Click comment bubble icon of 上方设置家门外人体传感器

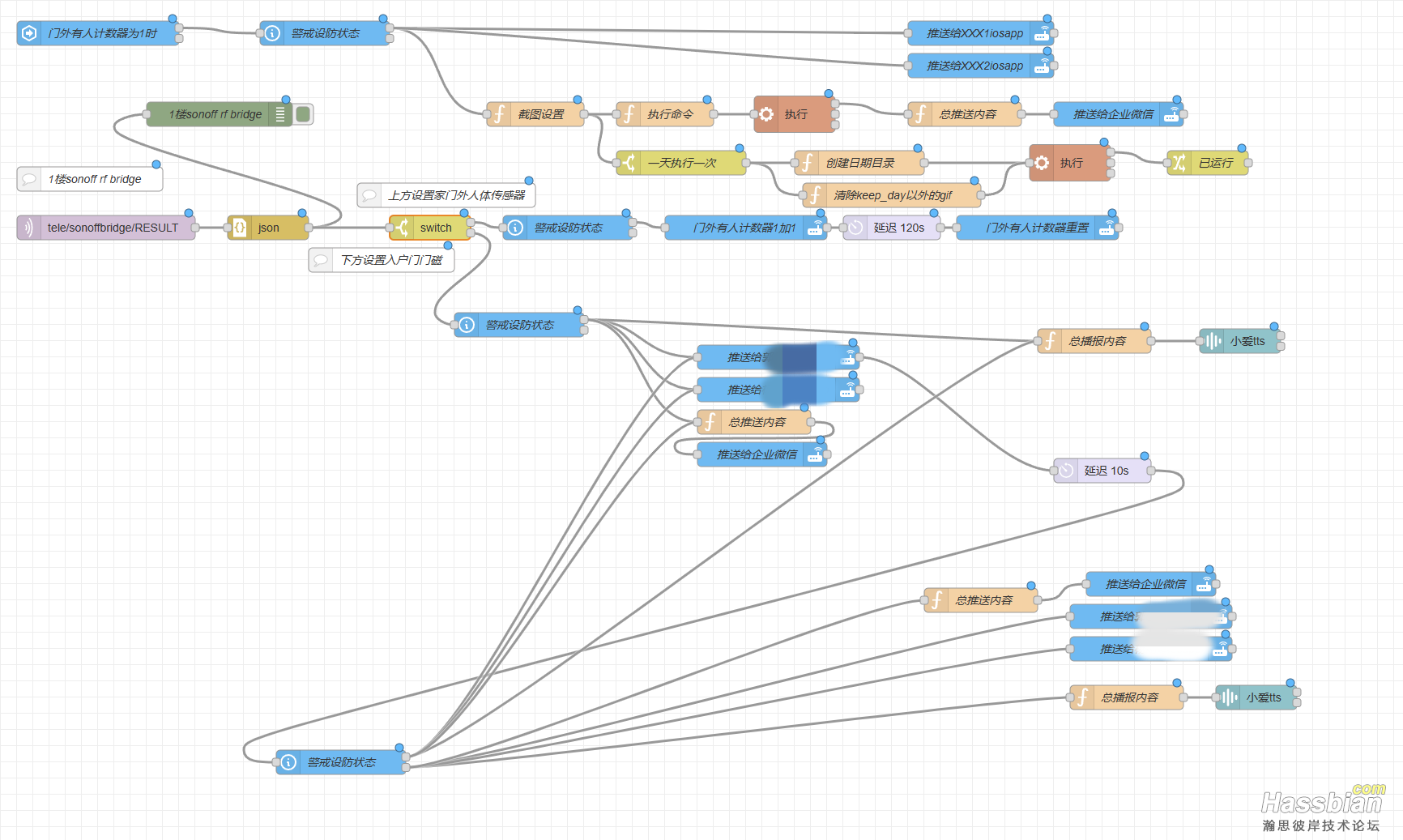click(x=369, y=195)
